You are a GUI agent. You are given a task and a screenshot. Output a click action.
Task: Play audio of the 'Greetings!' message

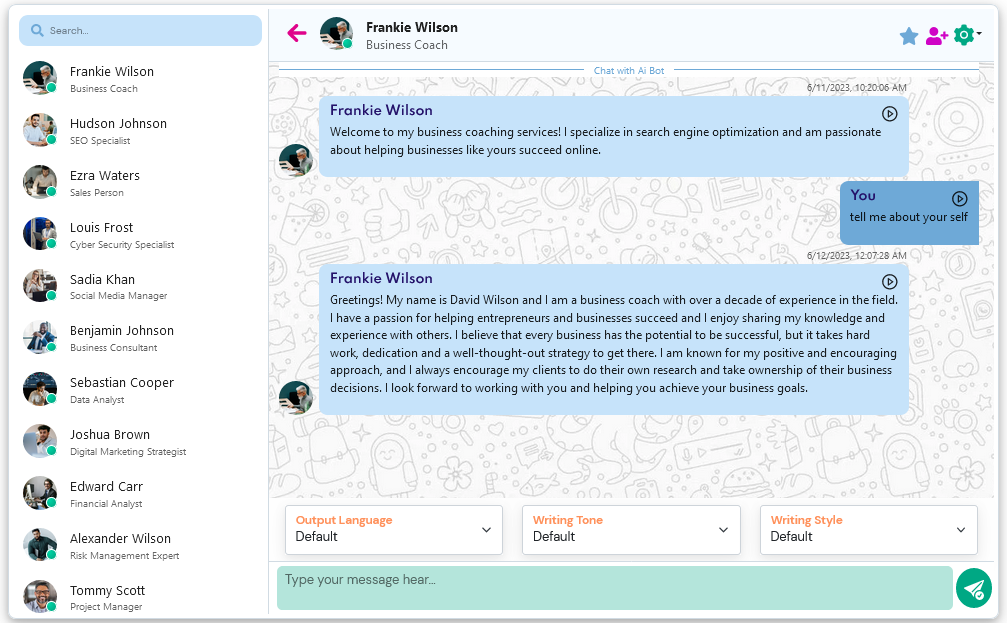tap(889, 282)
